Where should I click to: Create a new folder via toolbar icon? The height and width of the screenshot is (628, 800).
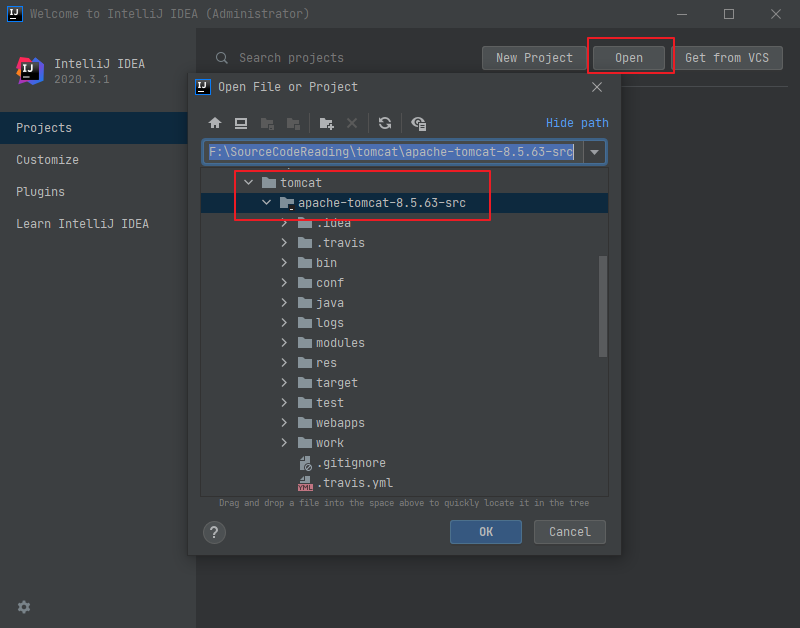click(x=327, y=123)
